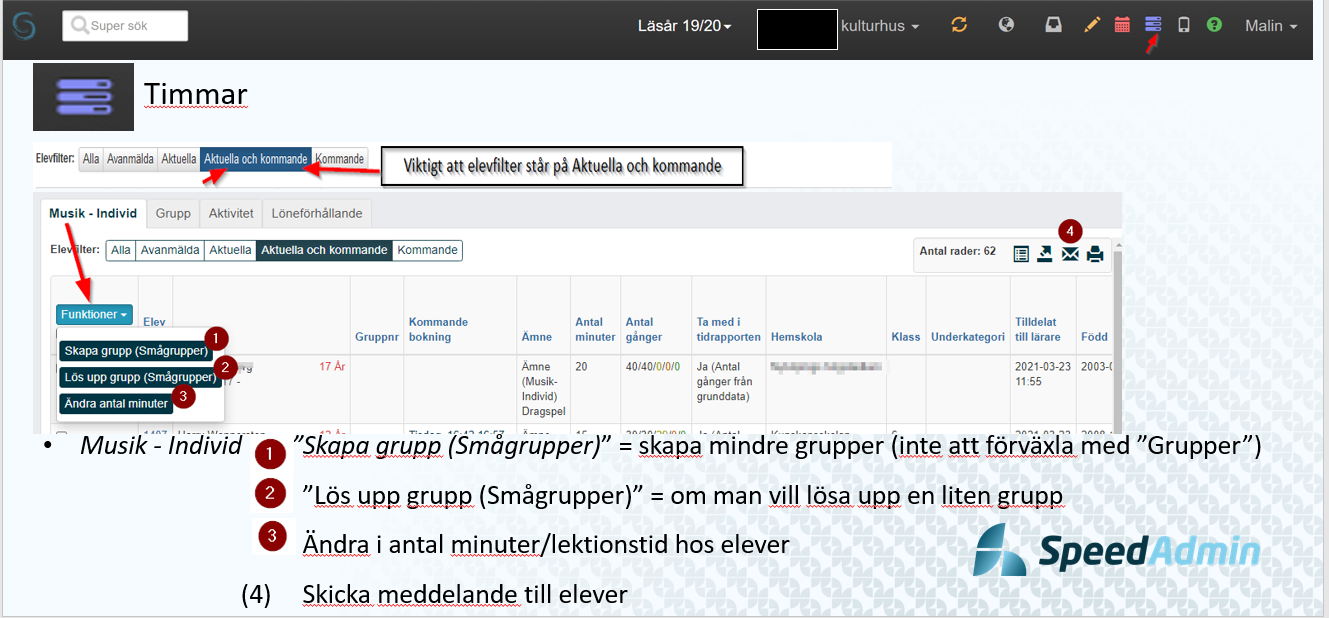
Task: Sort by the Underkategori column header
Action: [x=968, y=337]
